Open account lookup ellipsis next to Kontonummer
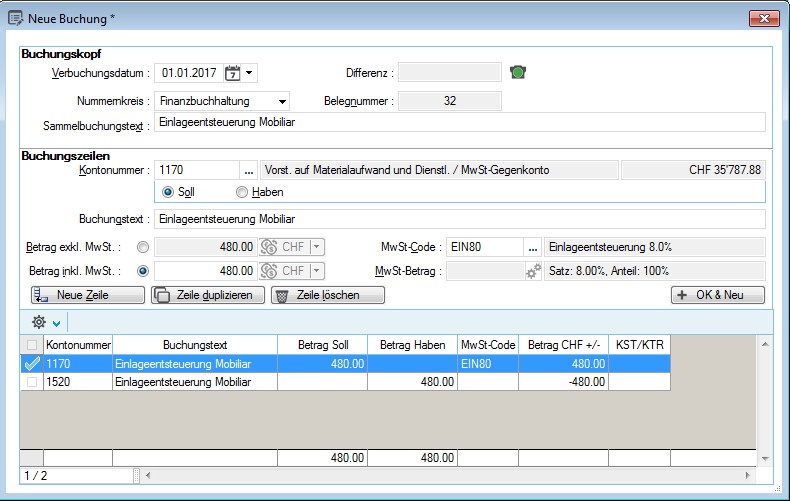 248,170
